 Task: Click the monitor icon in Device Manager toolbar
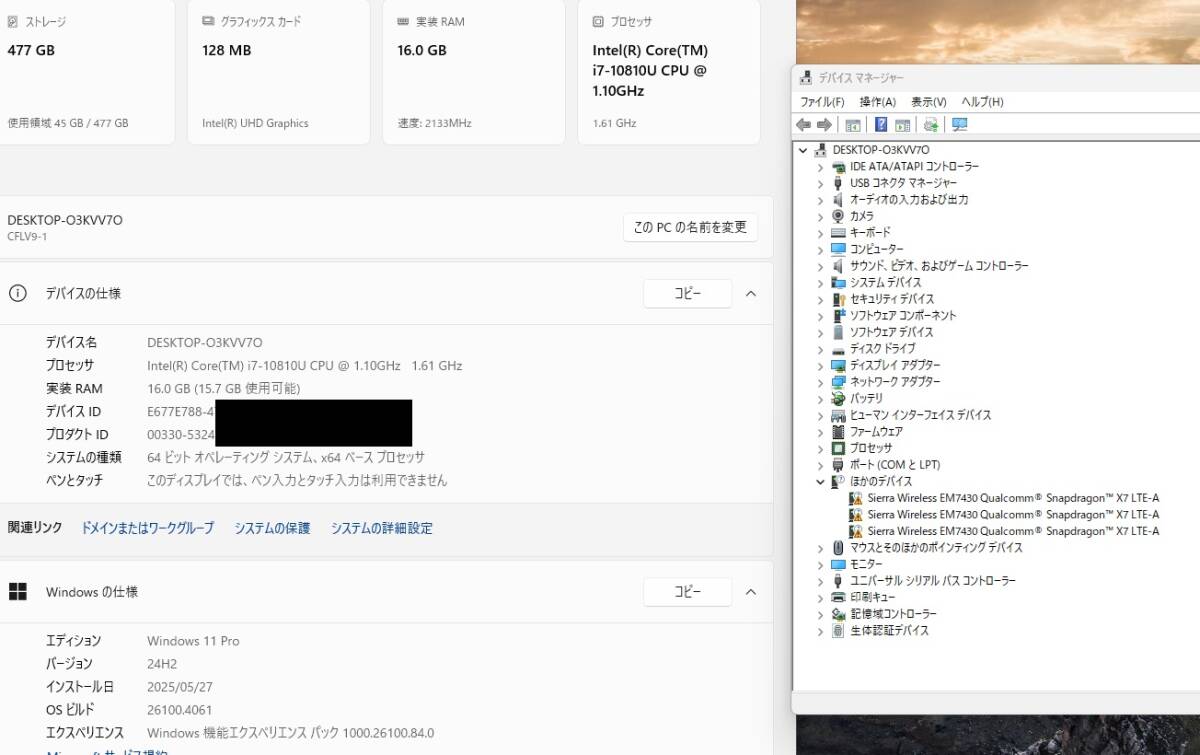click(960, 125)
